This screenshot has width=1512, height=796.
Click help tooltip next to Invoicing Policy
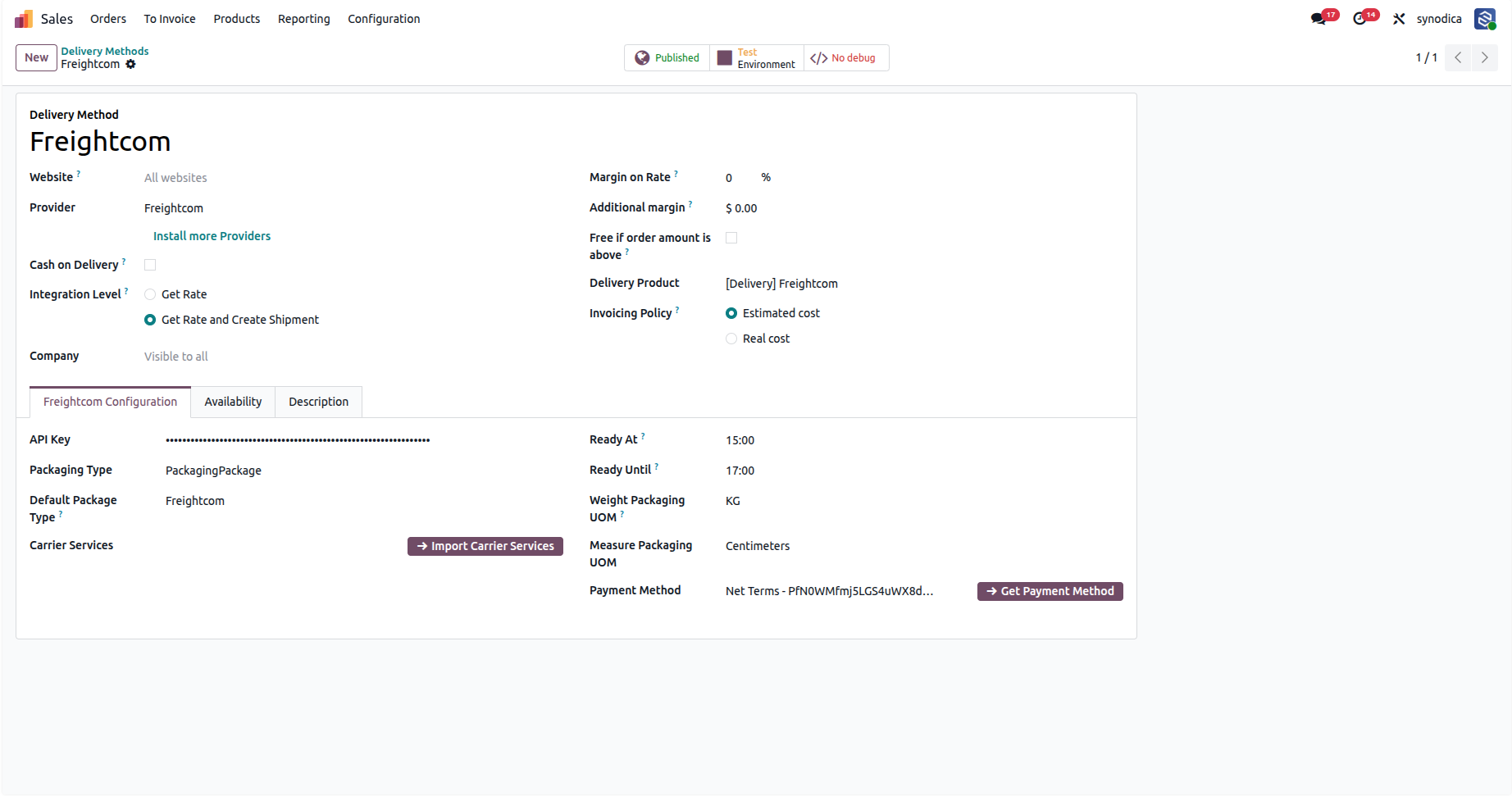[677, 310]
